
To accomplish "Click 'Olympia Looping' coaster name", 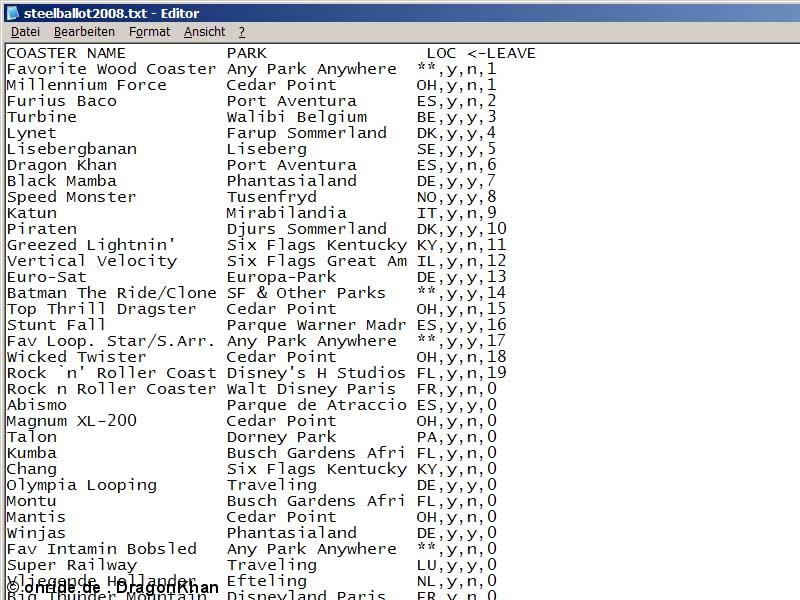I will tap(82, 485).
